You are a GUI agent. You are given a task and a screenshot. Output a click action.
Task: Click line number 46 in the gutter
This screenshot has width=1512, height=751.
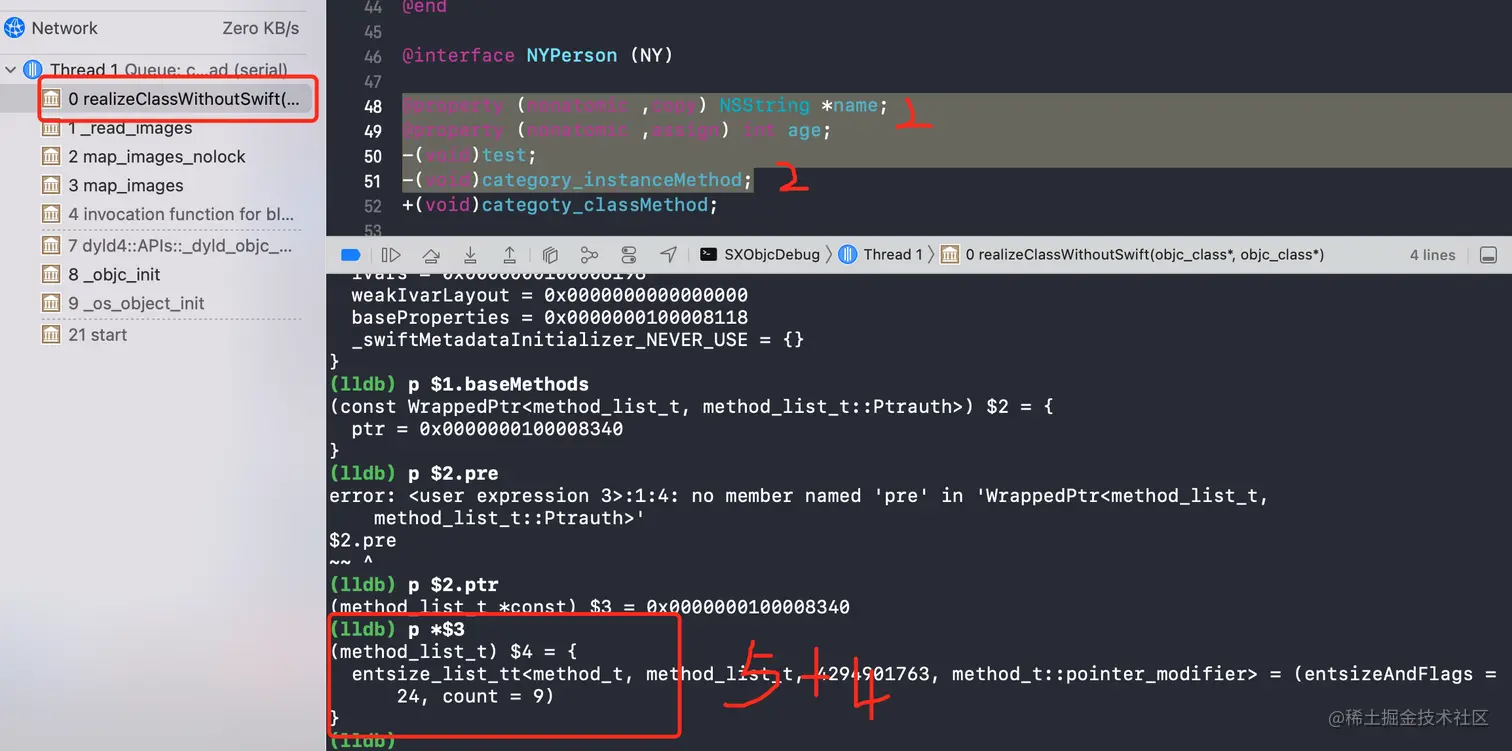[372, 56]
